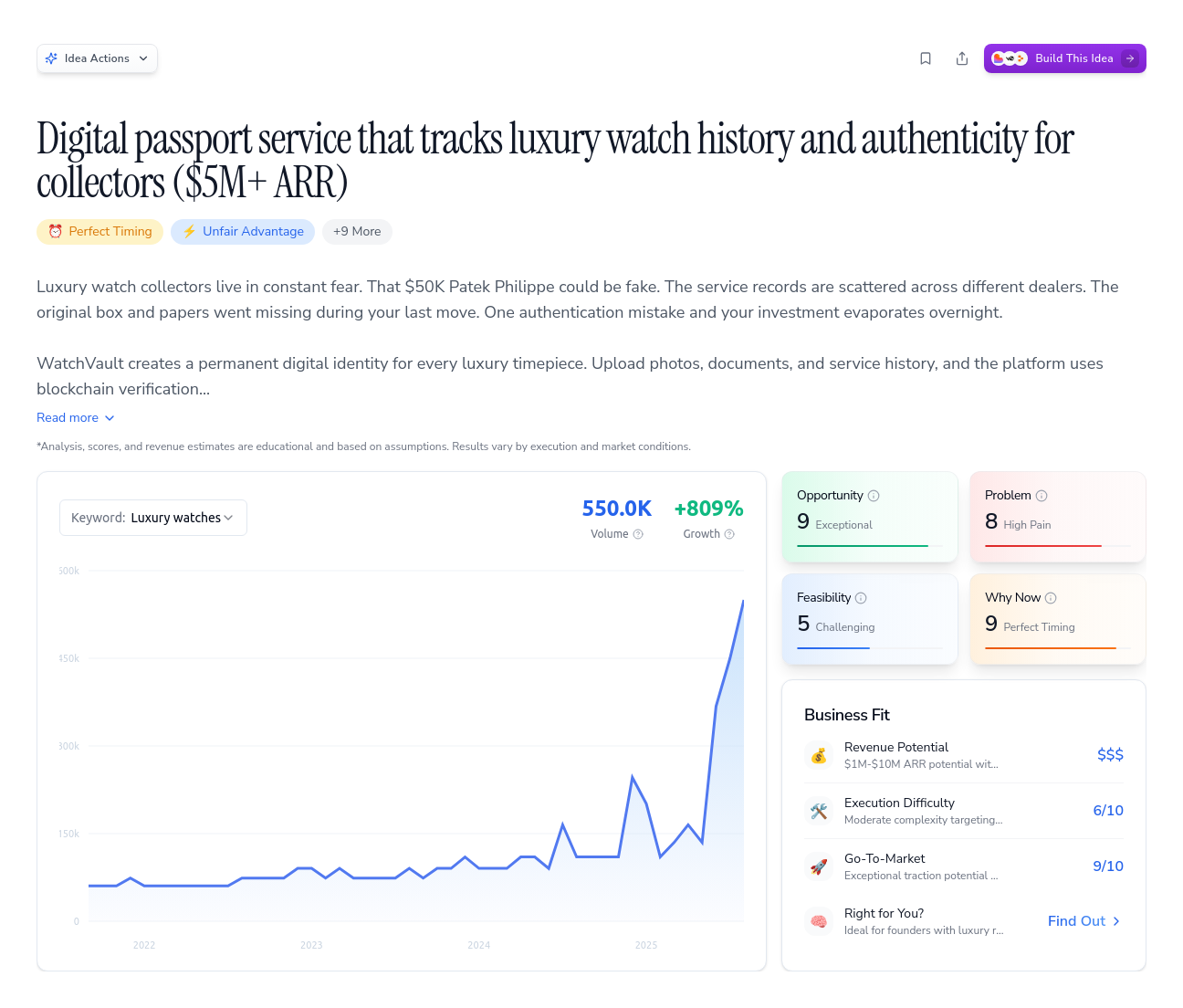
Task: Open the Volume help tooltip icon
Action: point(639,534)
